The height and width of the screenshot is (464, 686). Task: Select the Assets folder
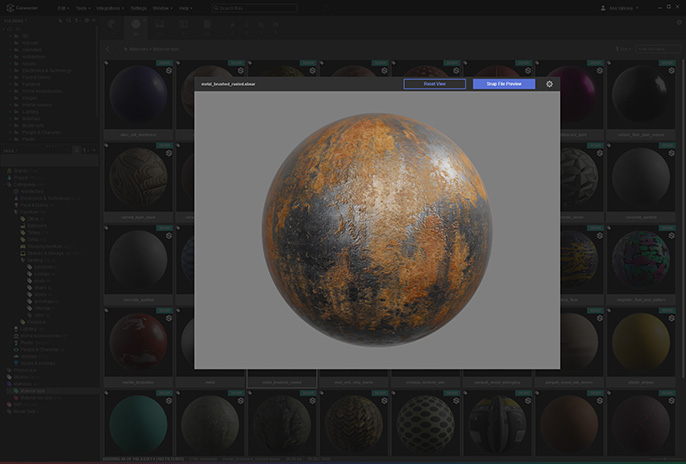click(29, 63)
